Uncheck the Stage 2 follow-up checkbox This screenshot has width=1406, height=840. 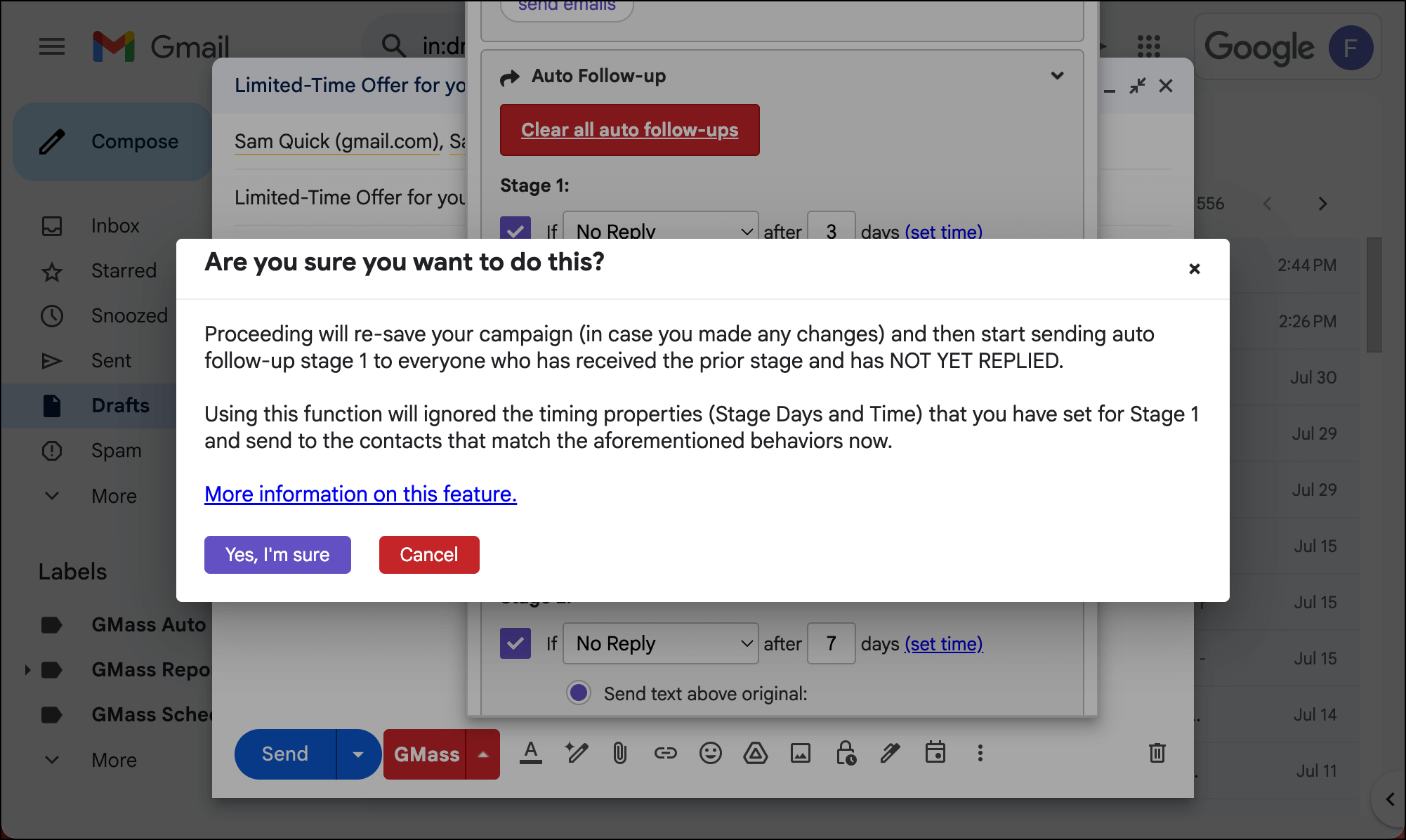tap(515, 643)
